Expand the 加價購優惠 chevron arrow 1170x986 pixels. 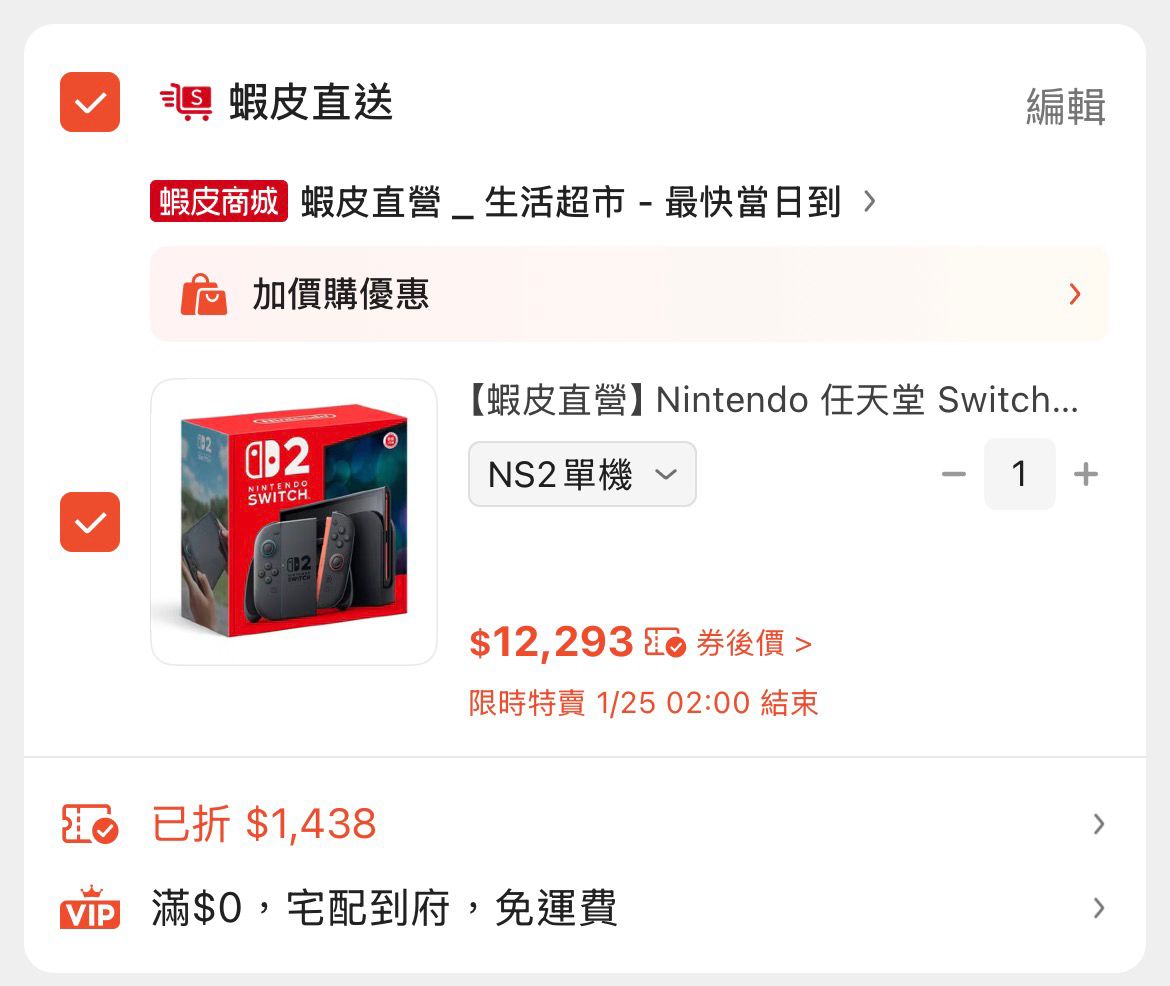(1075, 294)
